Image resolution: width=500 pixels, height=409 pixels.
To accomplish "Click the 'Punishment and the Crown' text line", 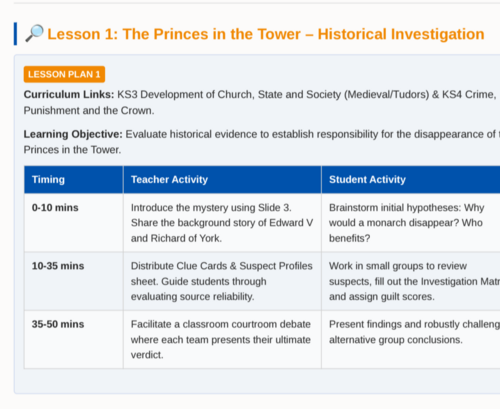I will [89, 110].
